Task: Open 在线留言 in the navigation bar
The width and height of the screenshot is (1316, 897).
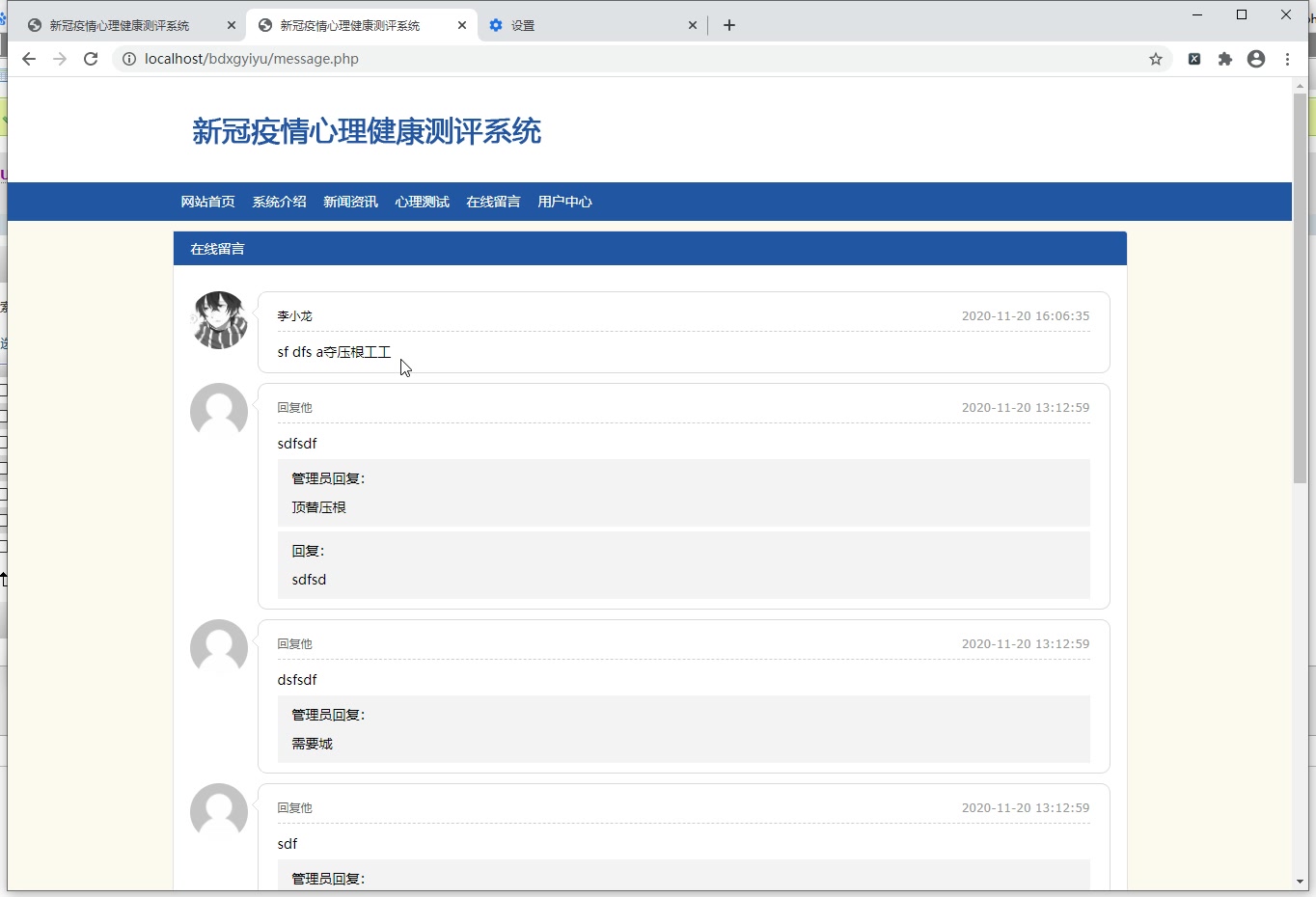Action: [x=493, y=202]
